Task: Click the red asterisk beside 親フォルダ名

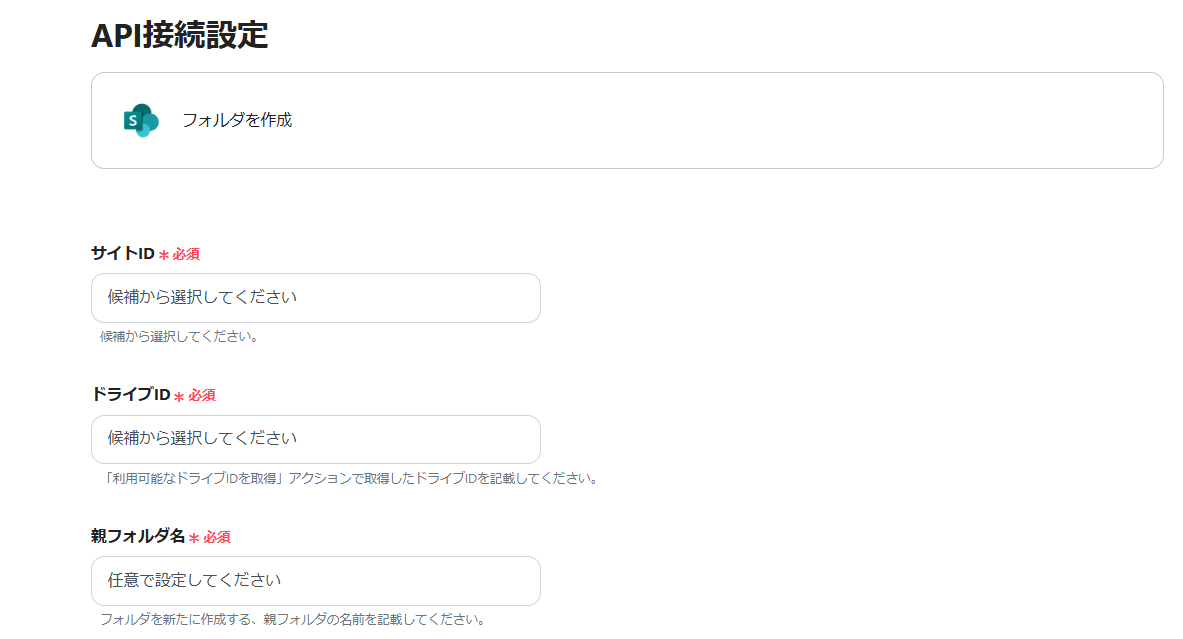Action: (x=194, y=538)
